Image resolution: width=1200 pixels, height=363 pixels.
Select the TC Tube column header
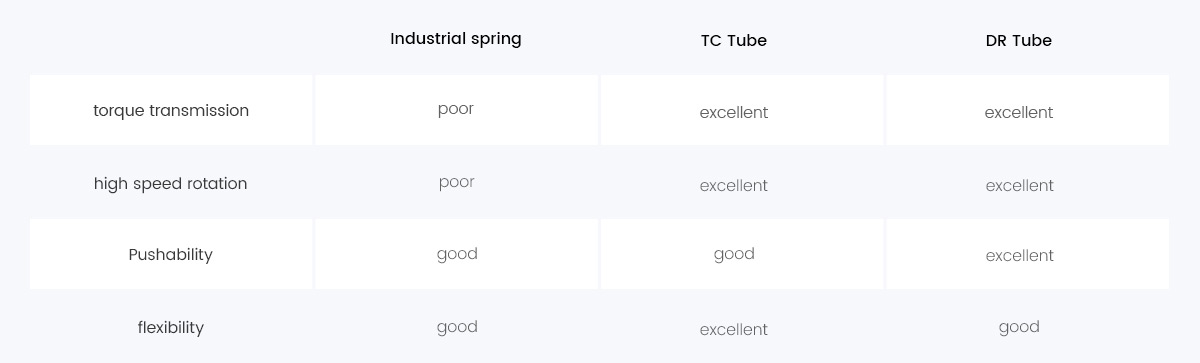(734, 41)
